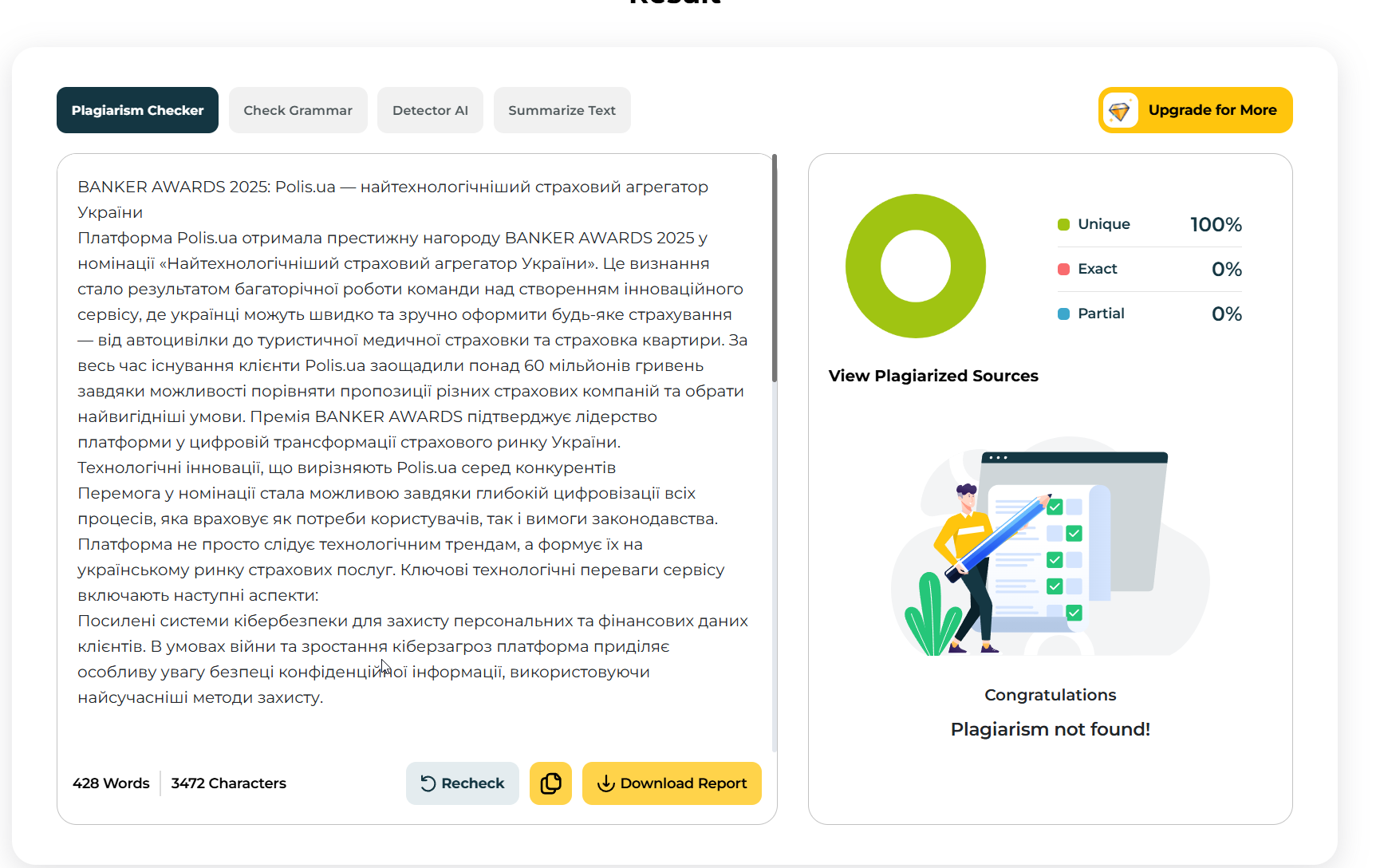1380x868 pixels.
Task: Click the line starting 'Посилені системи кібербезпеки'
Action: click(413, 621)
